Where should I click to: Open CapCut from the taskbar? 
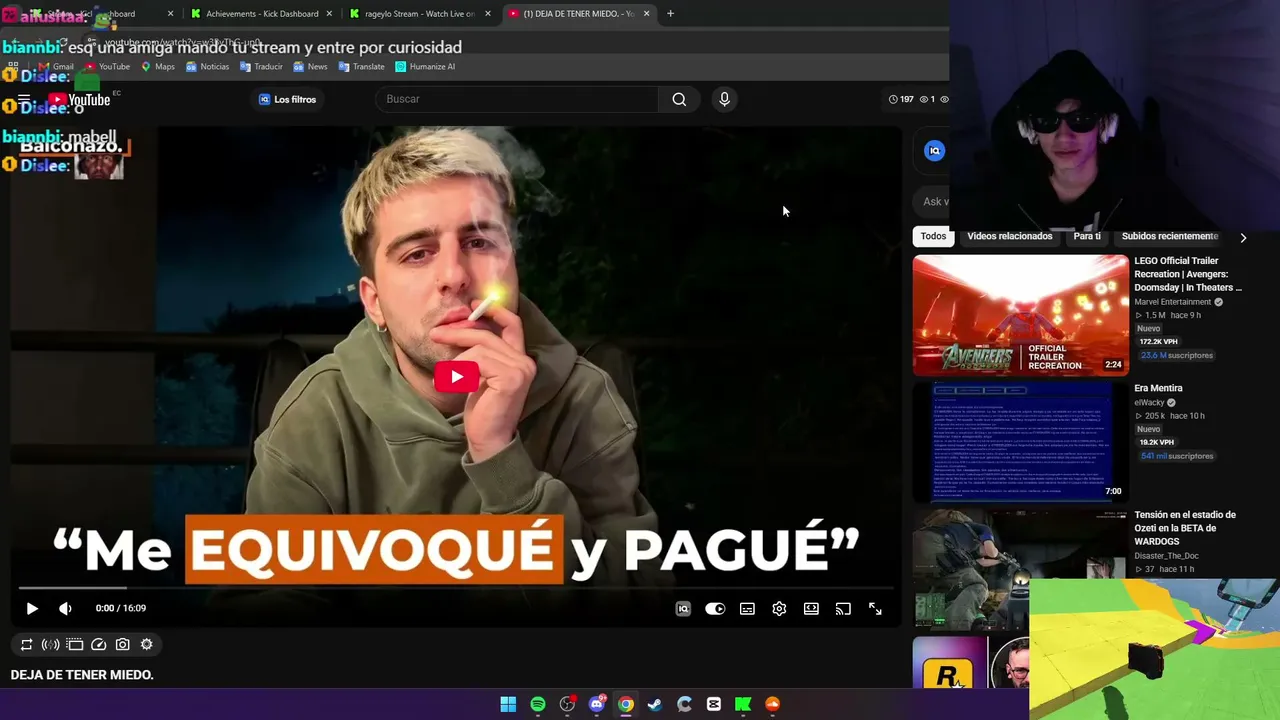[714, 704]
